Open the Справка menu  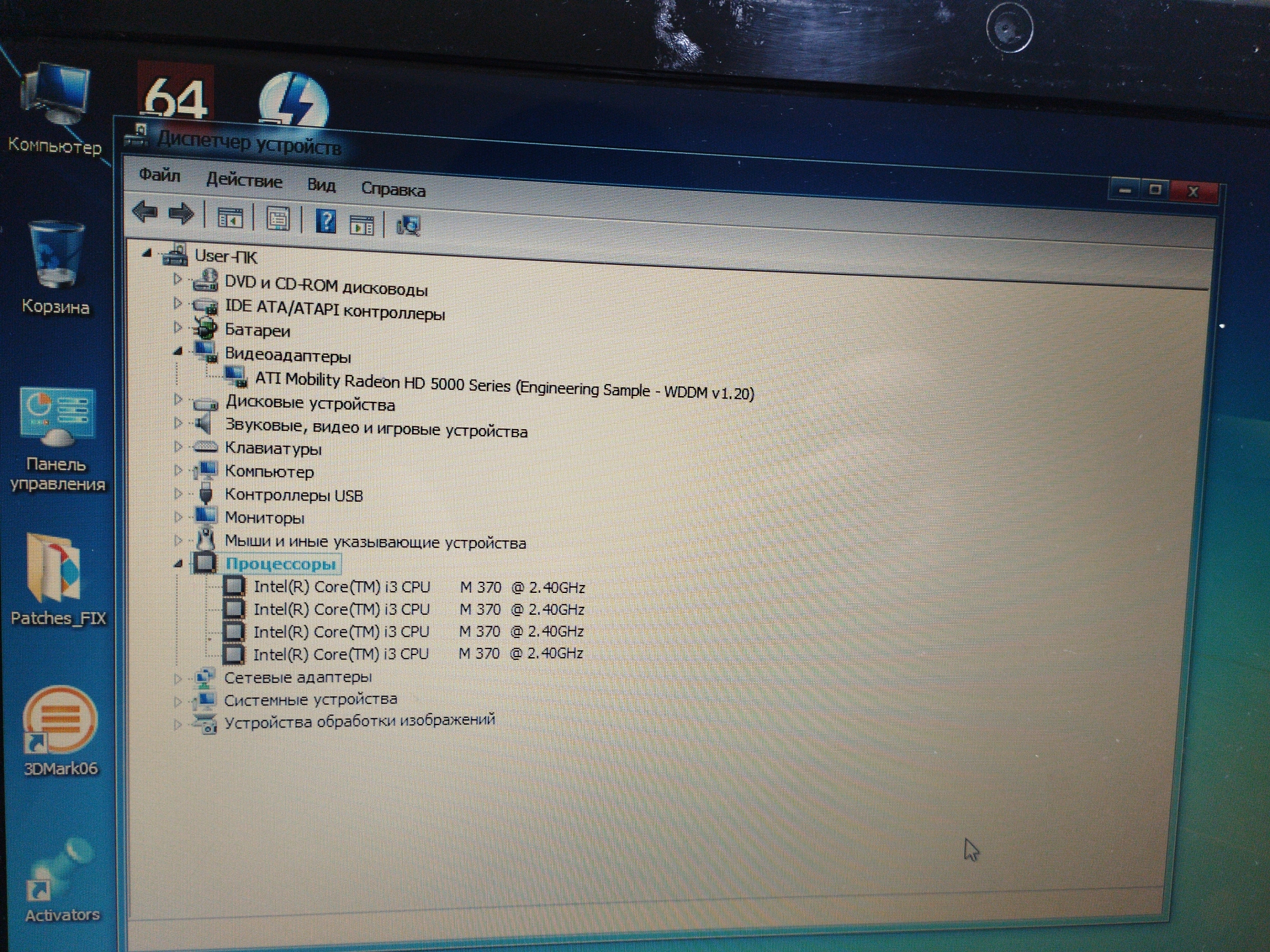tap(393, 189)
